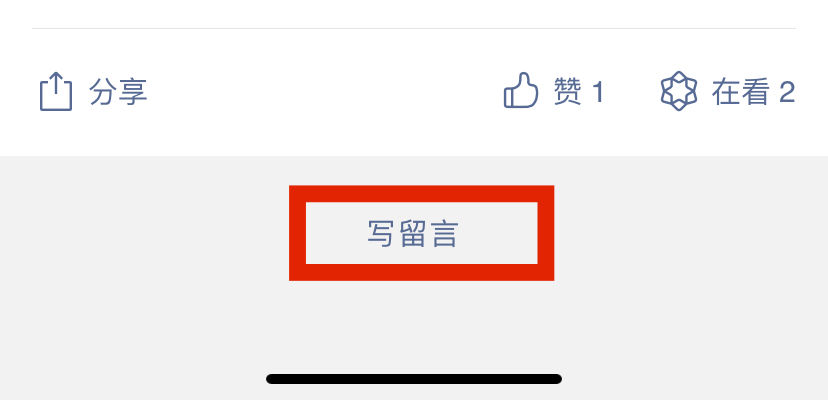The height and width of the screenshot is (400, 828).
Task: Click the thin divider line above 分享
Action: pos(413,28)
